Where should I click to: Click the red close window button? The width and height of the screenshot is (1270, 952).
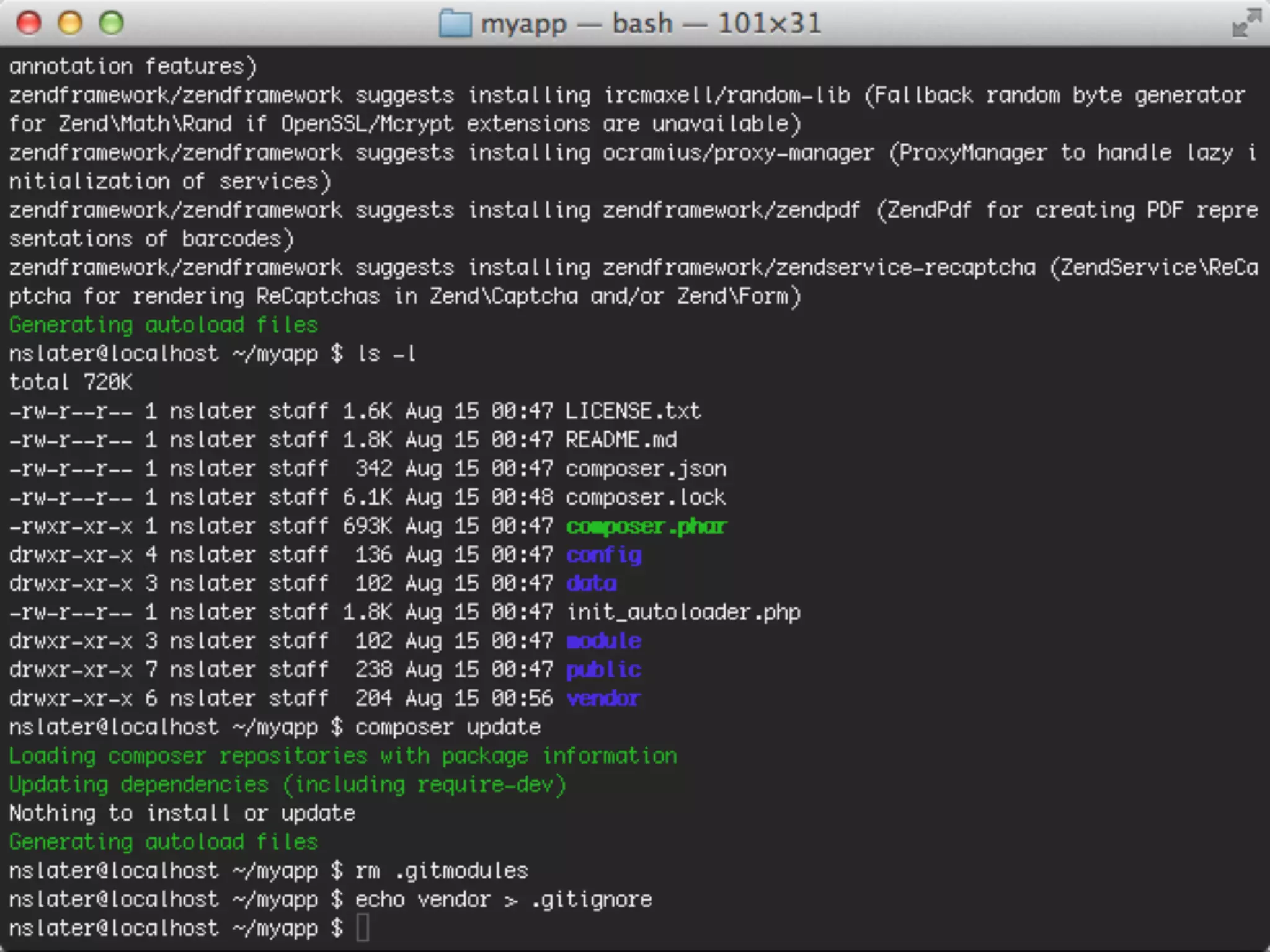[29, 23]
